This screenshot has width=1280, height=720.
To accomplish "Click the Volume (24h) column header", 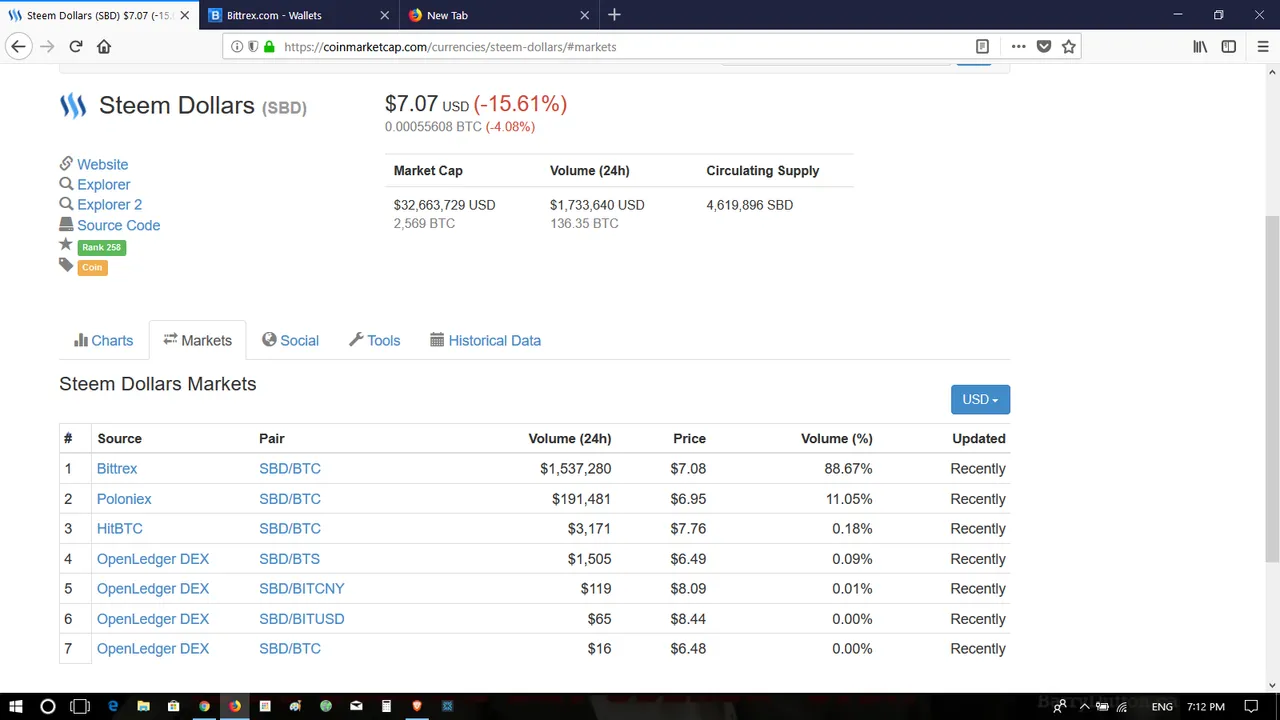I will [570, 438].
